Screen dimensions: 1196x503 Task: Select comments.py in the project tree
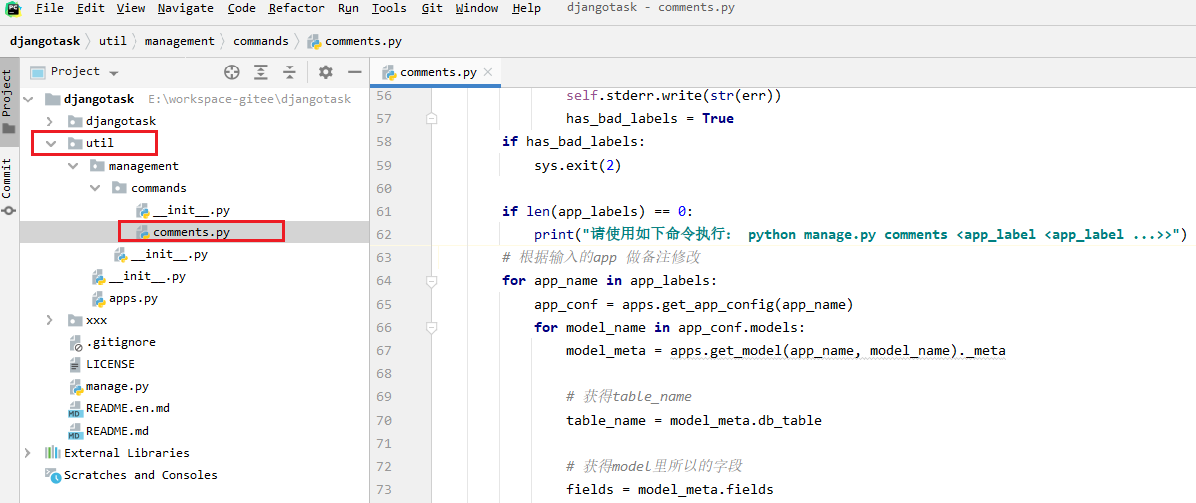(191, 232)
